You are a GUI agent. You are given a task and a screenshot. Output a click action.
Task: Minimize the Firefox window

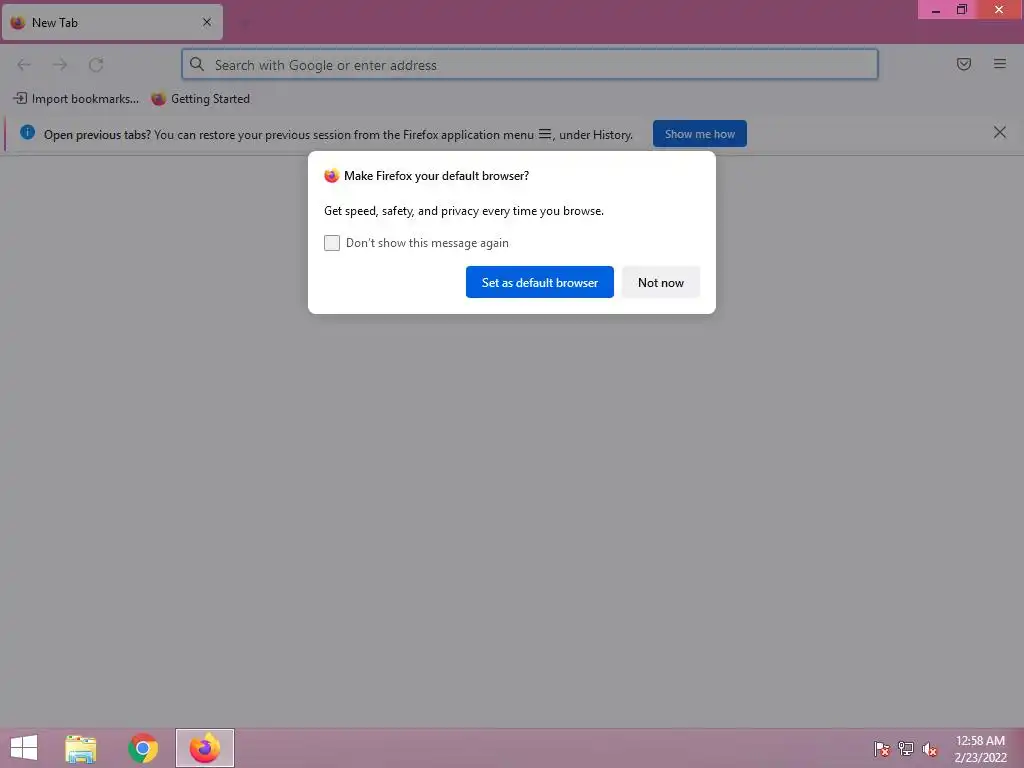pos(935,10)
